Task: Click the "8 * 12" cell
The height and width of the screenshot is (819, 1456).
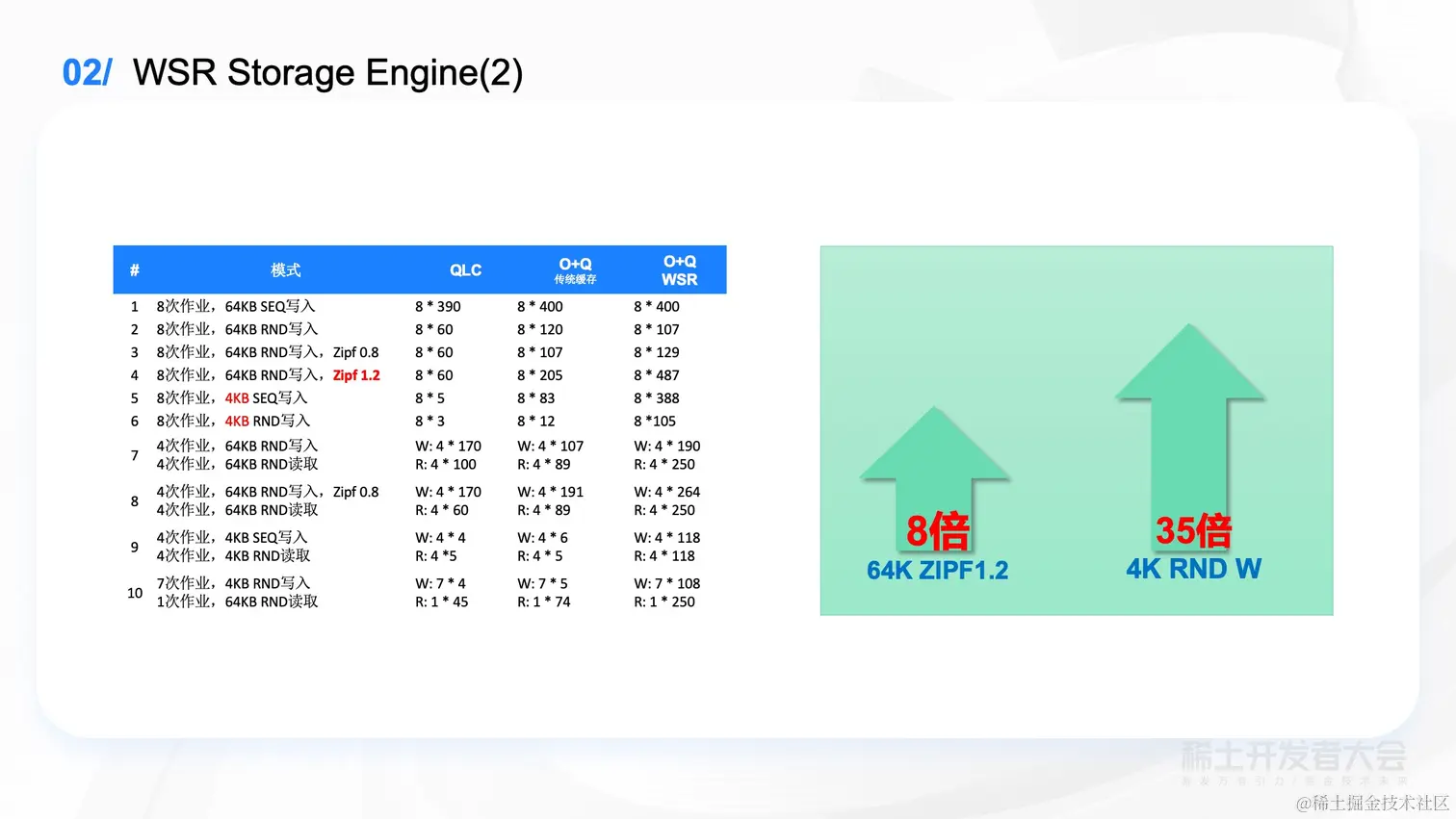Action: pyautogui.click(x=536, y=421)
